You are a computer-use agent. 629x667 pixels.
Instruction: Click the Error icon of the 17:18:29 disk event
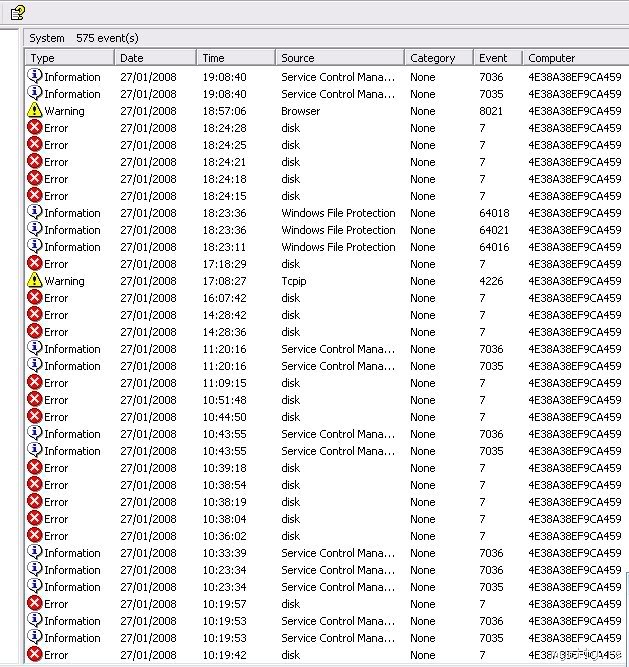[x=34, y=263]
